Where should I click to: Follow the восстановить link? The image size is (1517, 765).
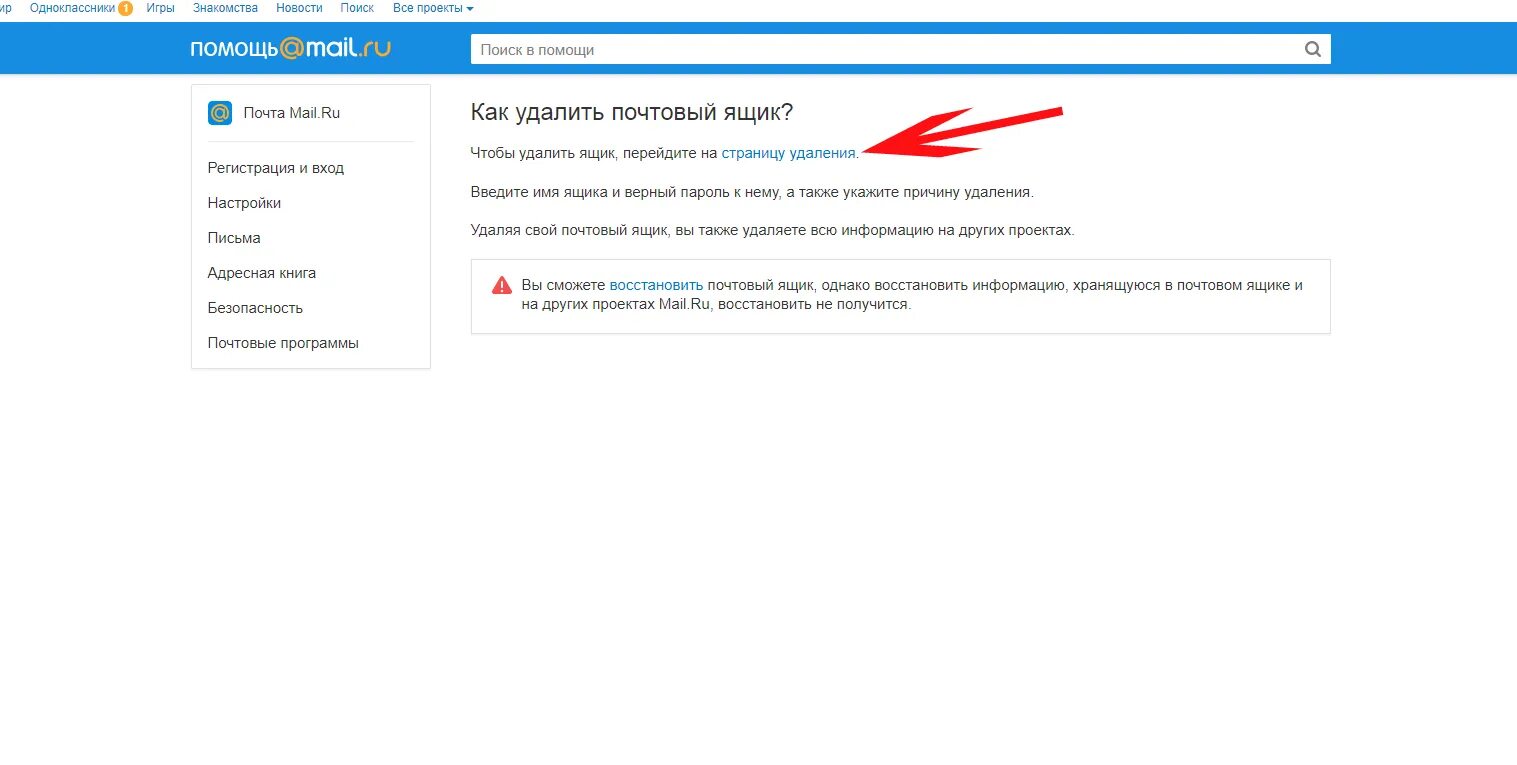tap(656, 285)
